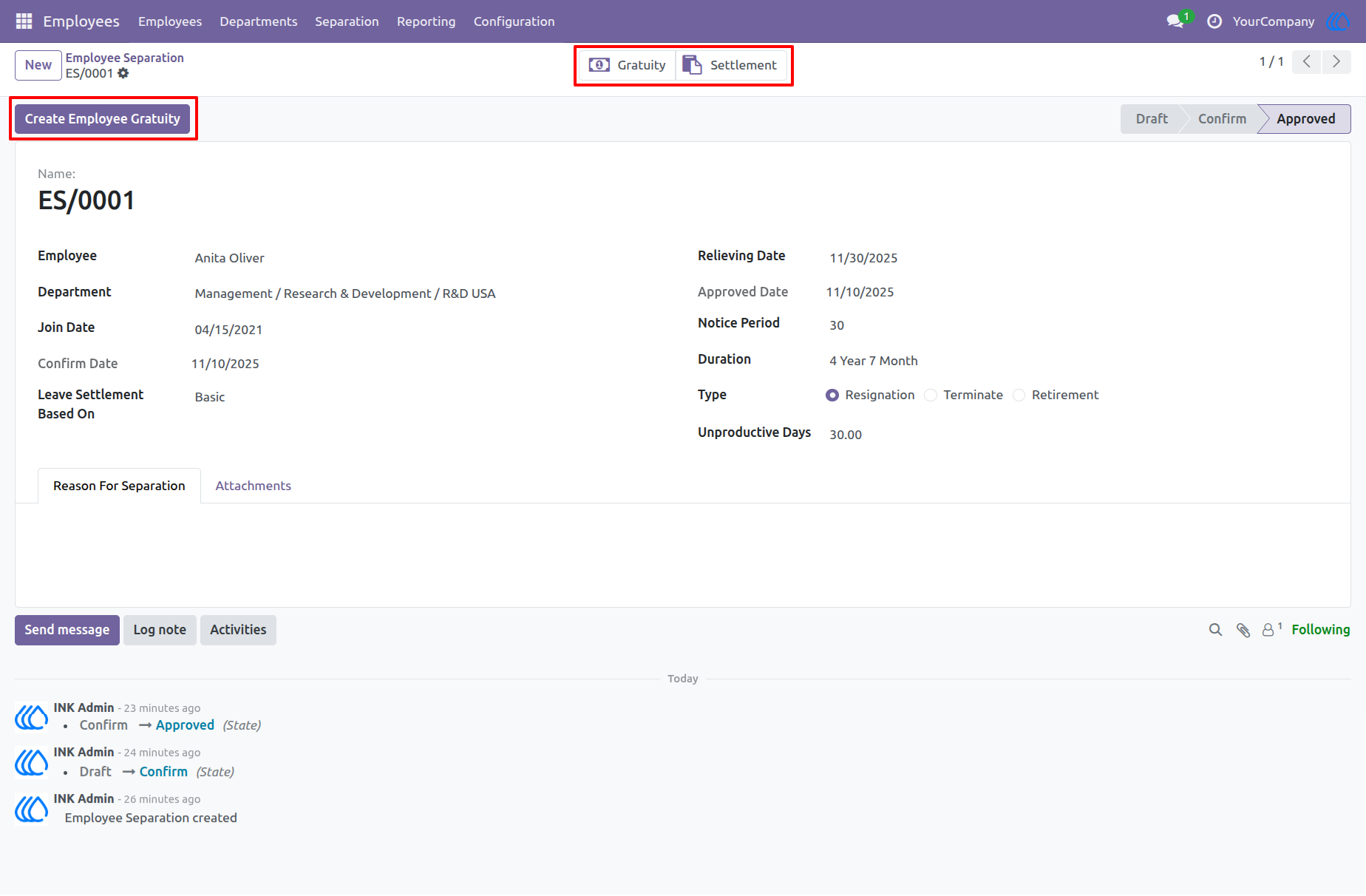Click the Send message button
The height and width of the screenshot is (896, 1366).
coord(67,630)
